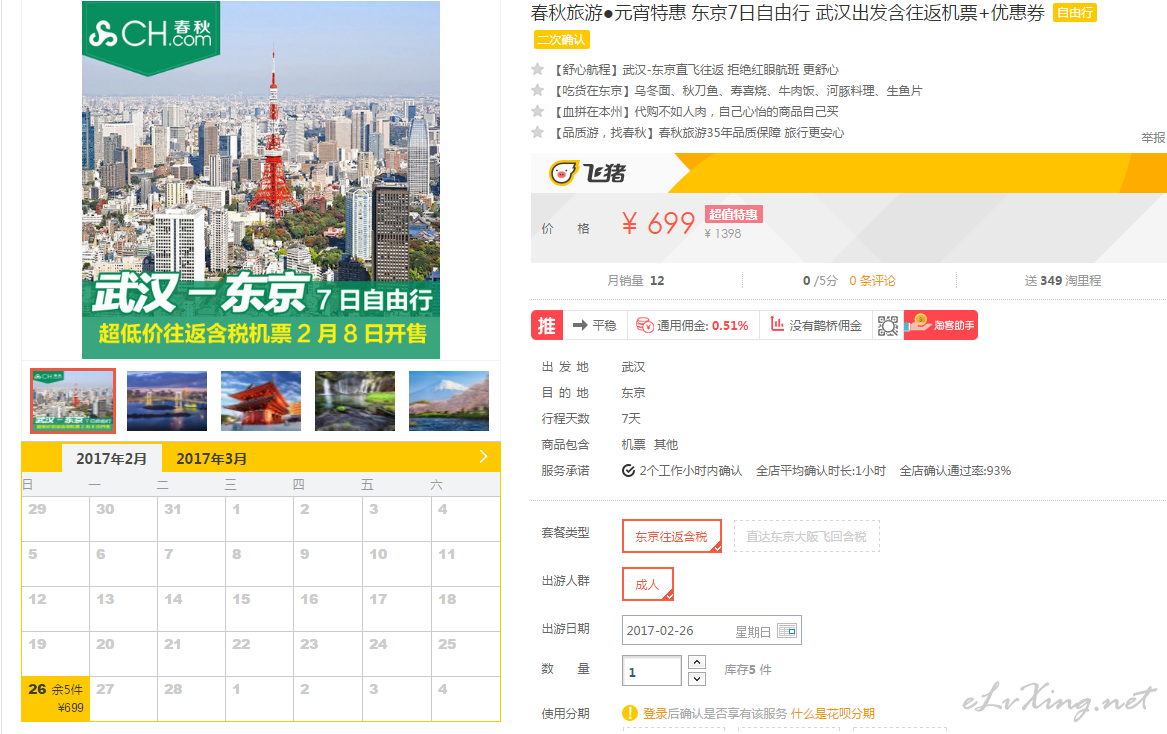
Task: Click the star icon beside 舒心航程
Action: pyautogui.click(x=537, y=69)
